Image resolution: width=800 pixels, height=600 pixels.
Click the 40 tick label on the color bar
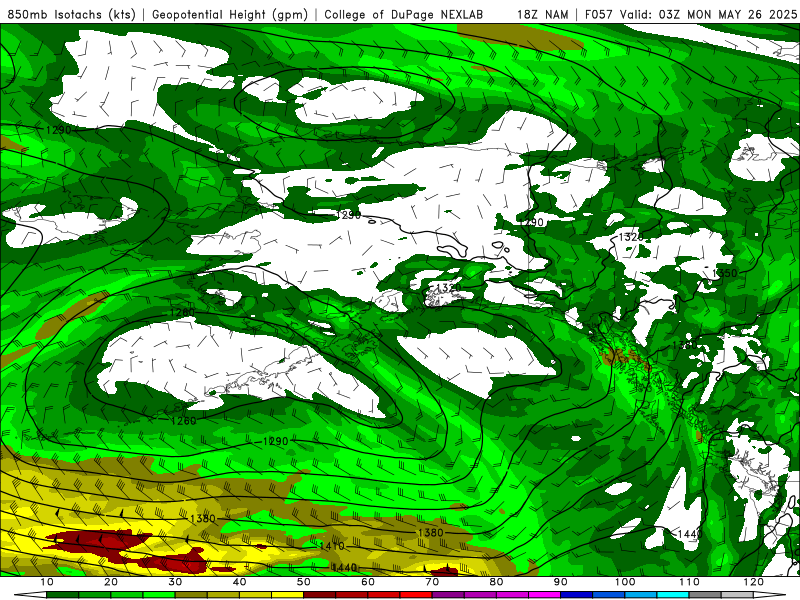coord(239,582)
